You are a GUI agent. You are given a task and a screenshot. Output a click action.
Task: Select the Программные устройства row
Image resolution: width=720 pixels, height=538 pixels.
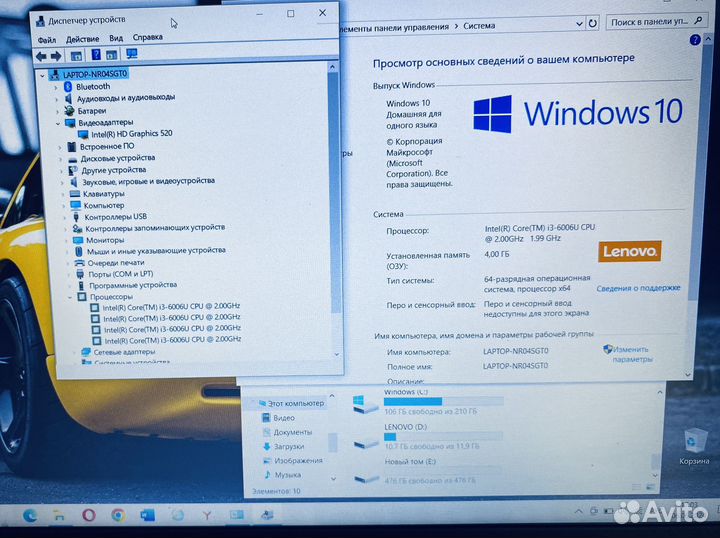click(133, 285)
